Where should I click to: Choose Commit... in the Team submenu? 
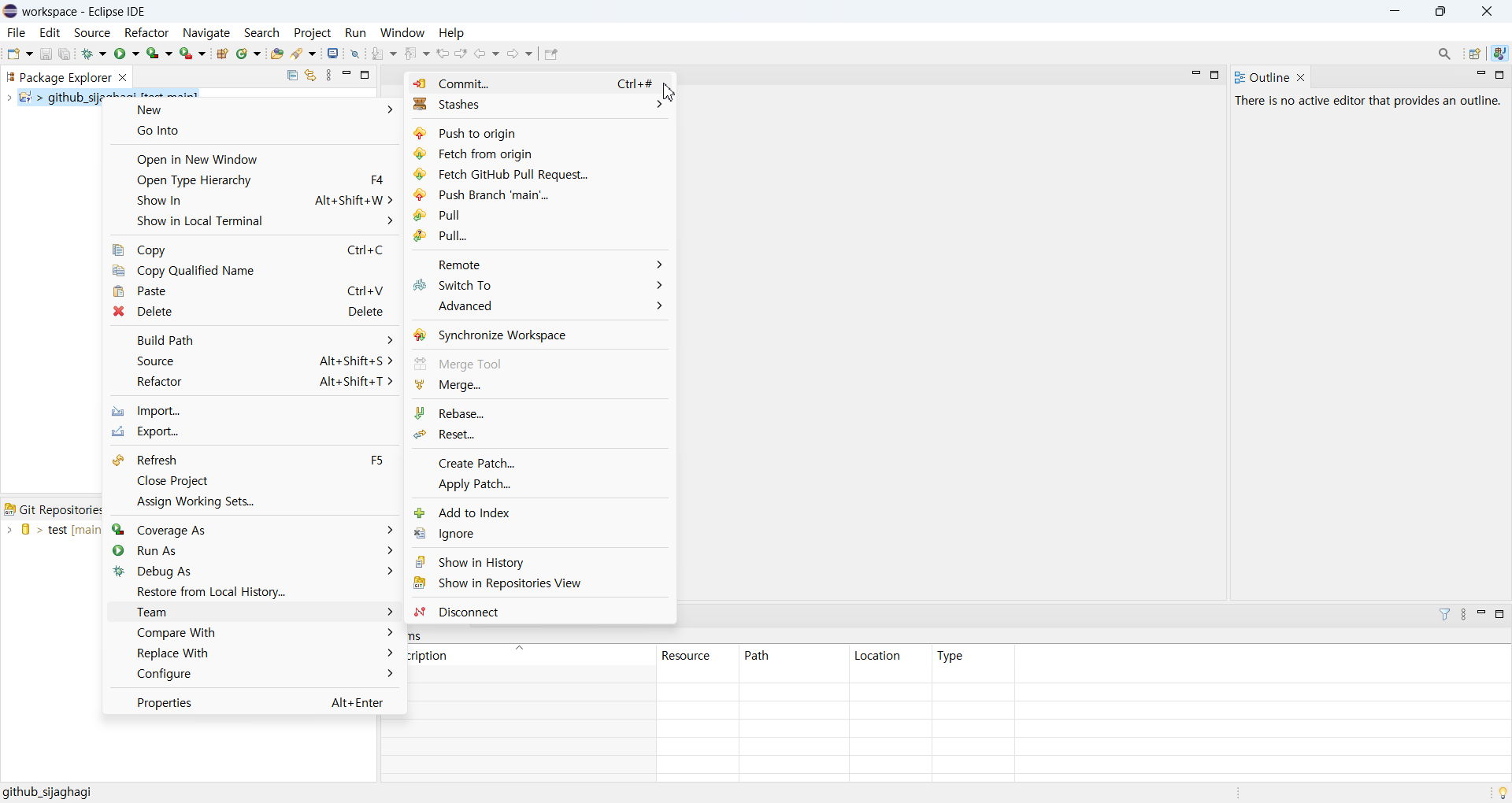pos(540,83)
